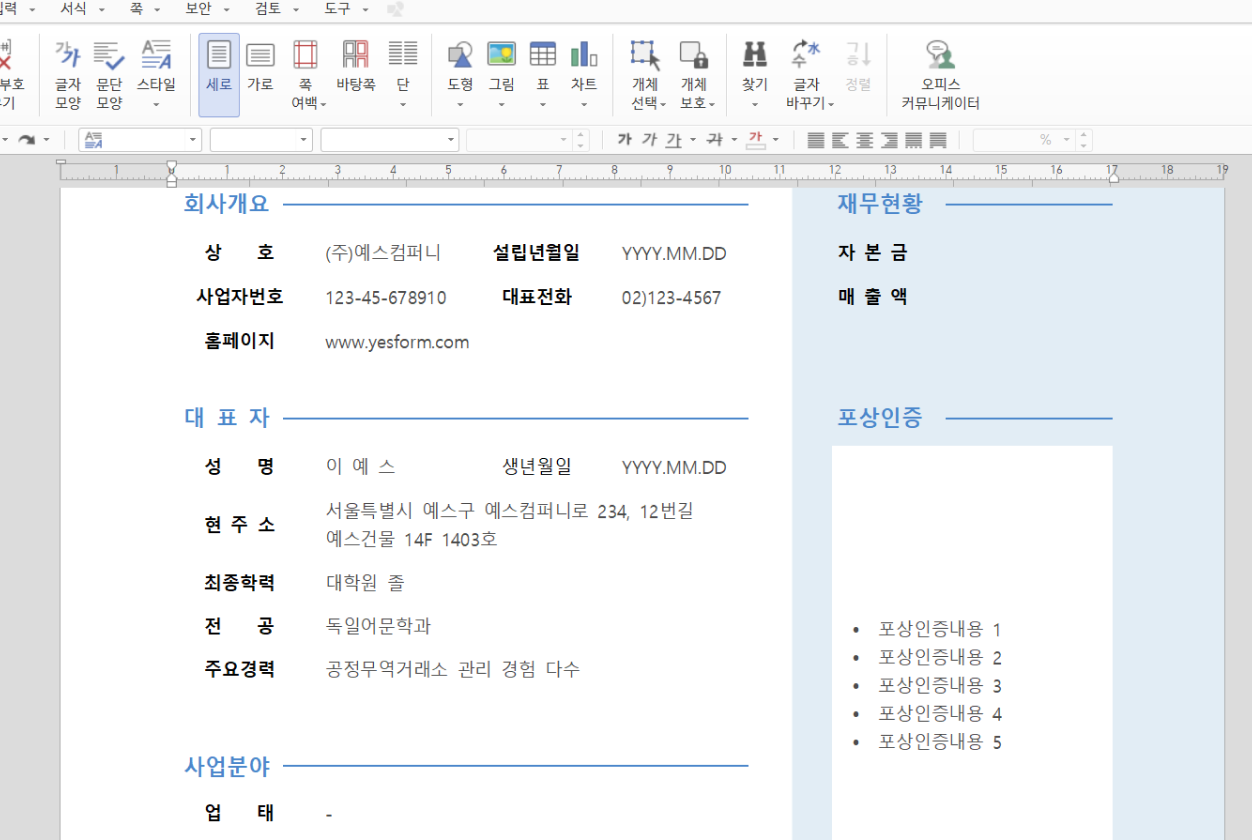Click the 포상인증내용 3 bullet item
The height and width of the screenshot is (840, 1252).
(940, 686)
